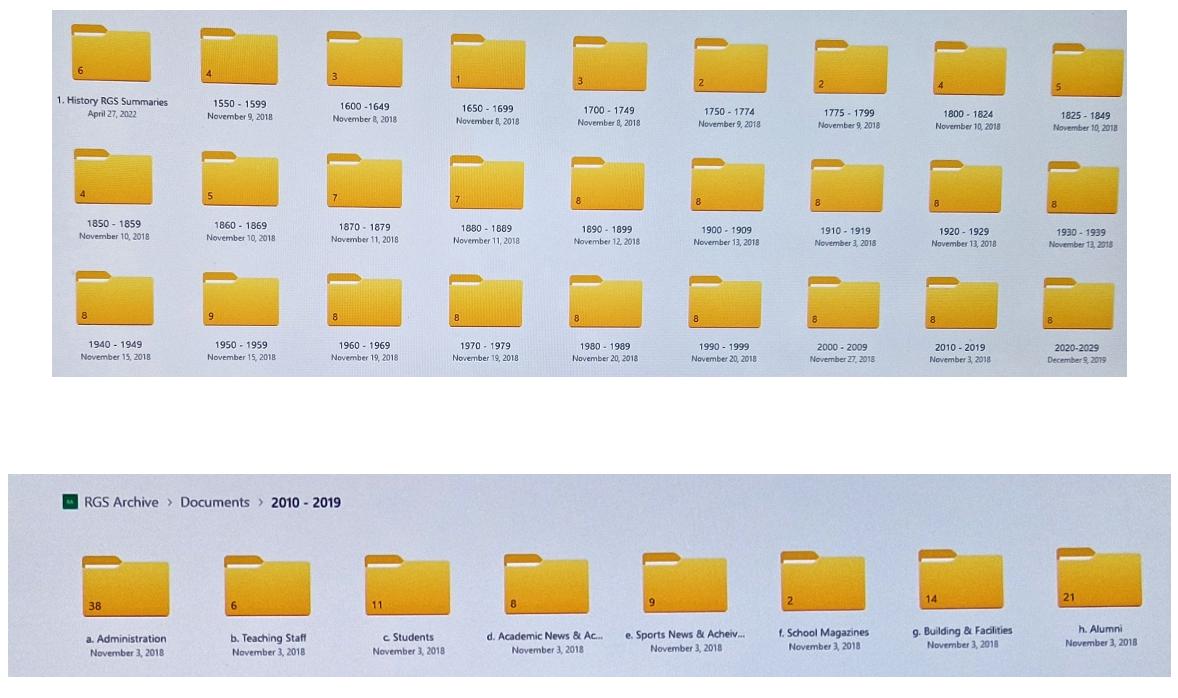Viewport: 1178px width, 698px height.
Task: Open the 1950 - 1959 folder
Action: [240, 299]
